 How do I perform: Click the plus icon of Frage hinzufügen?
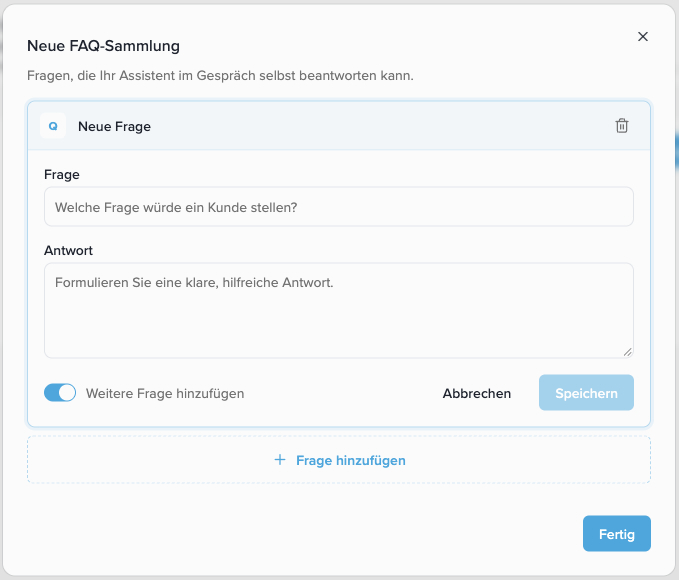280,460
